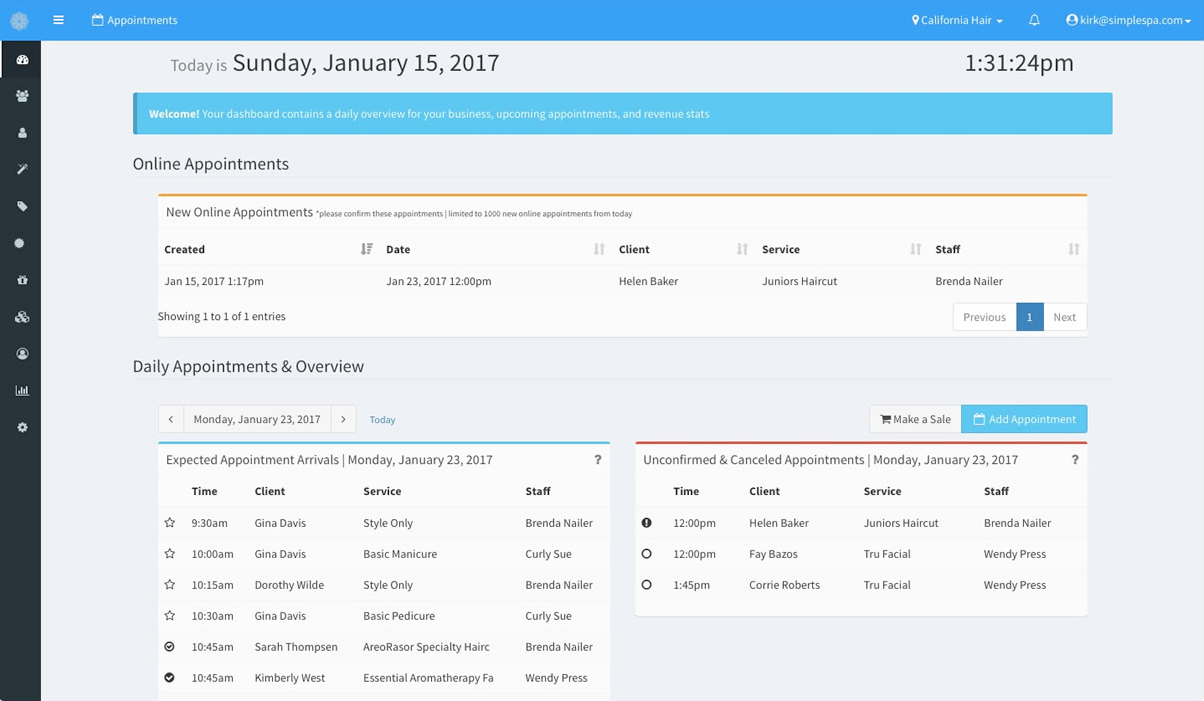Click Fay Bazos client name
This screenshot has width=1204, height=701.
point(773,554)
